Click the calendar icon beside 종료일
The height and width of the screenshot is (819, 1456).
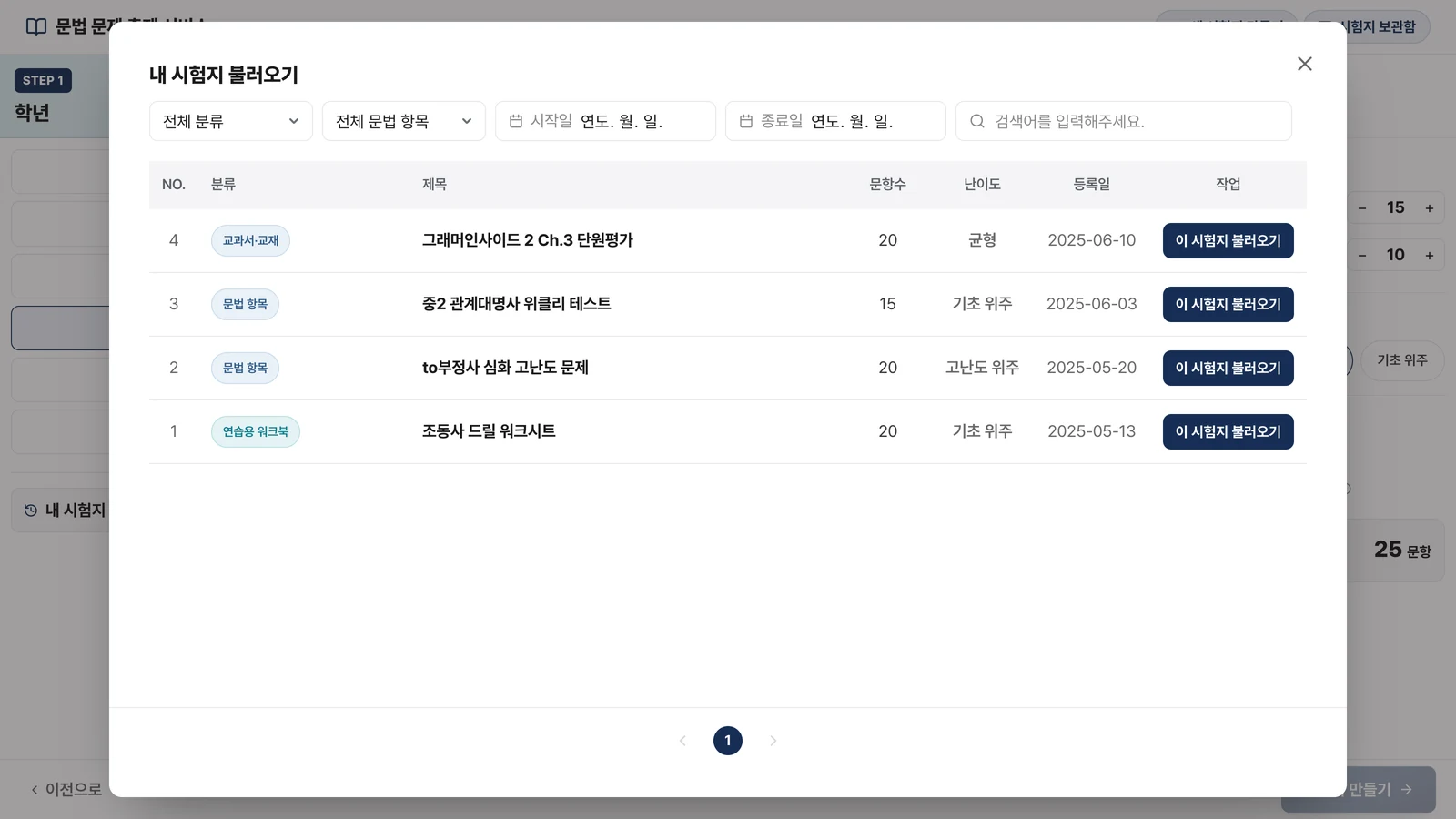click(x=746, y=121)
